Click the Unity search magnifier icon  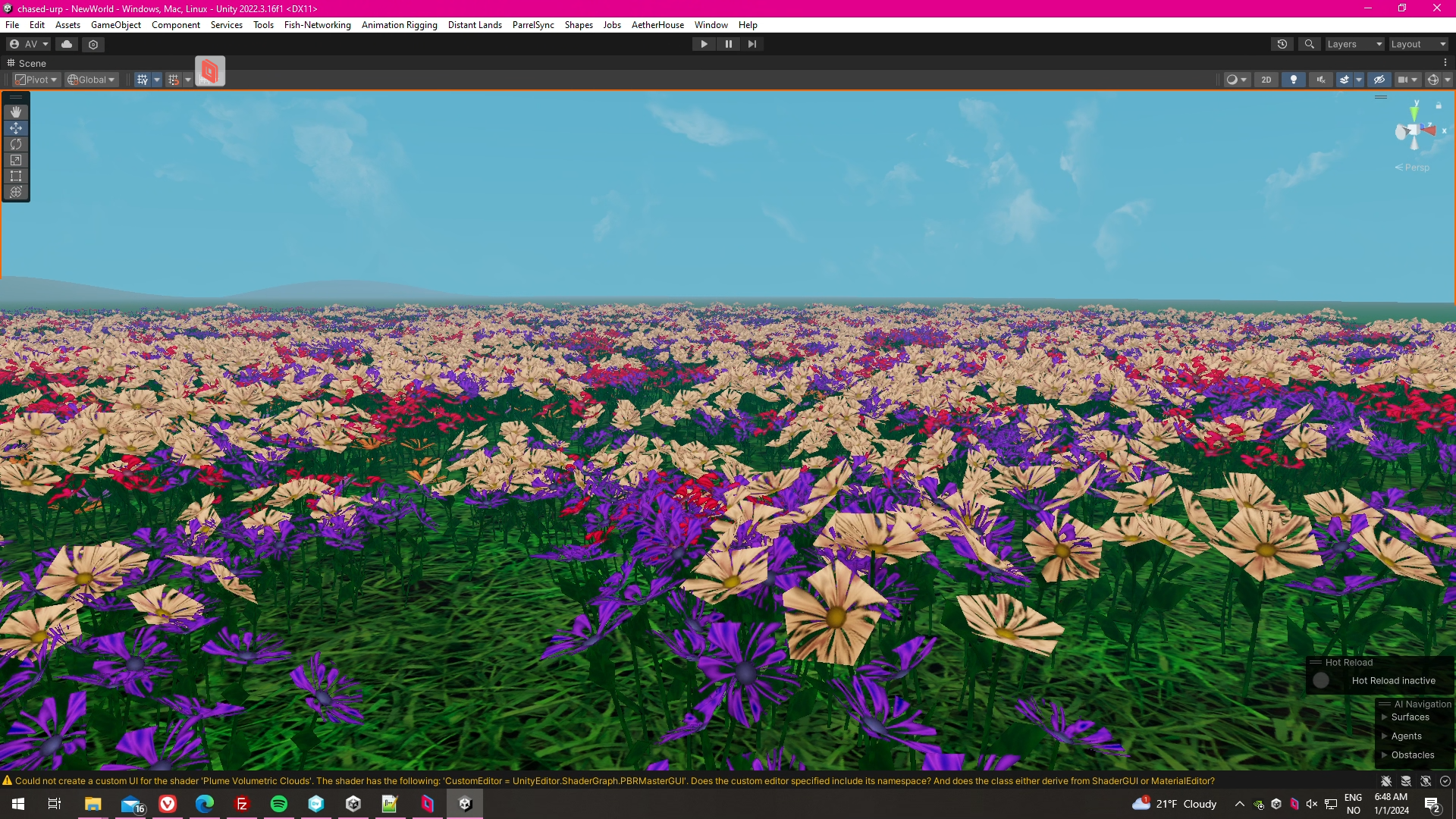pyautogui.click(x=1309, y=44)
